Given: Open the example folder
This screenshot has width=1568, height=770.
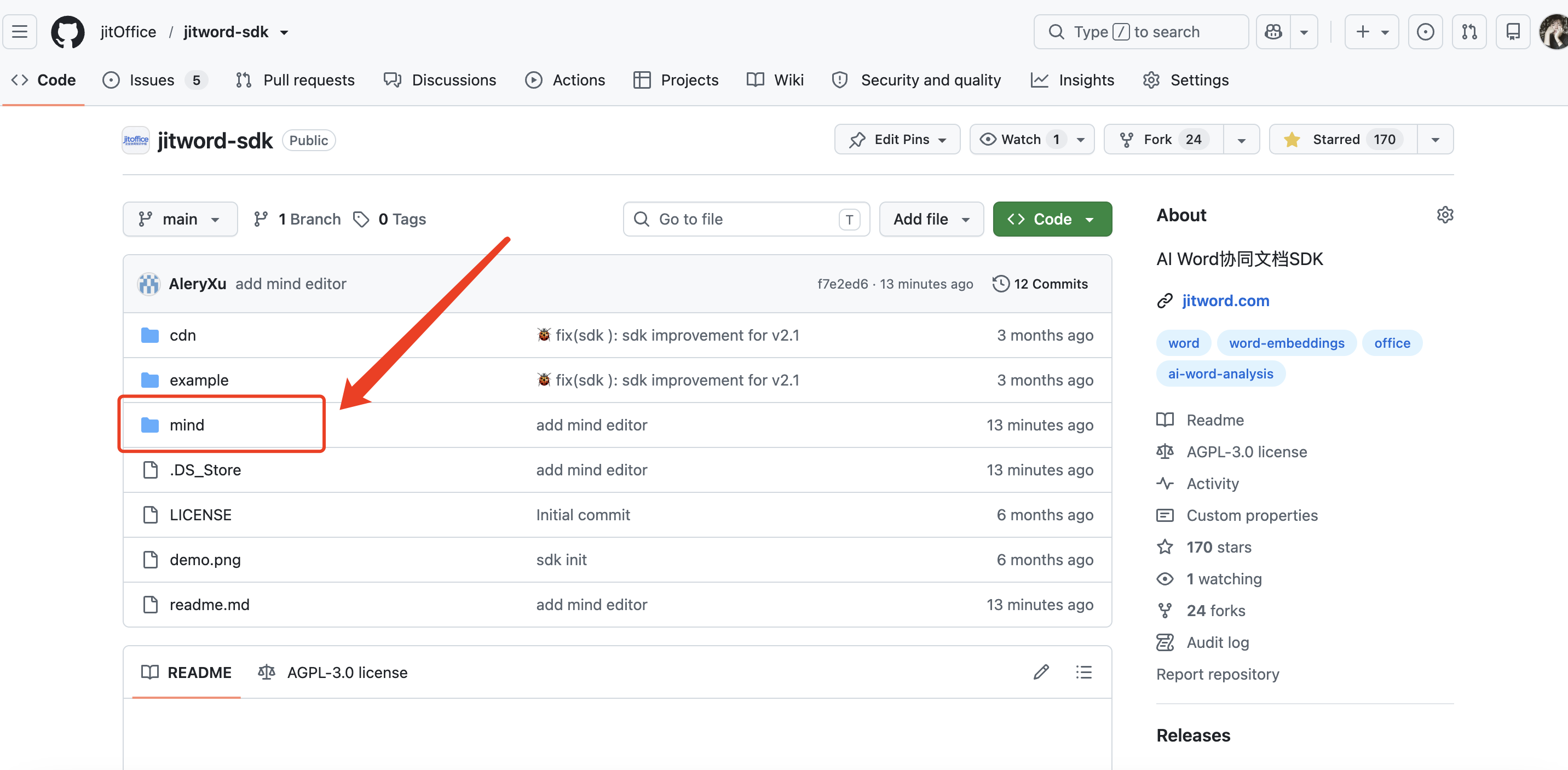Looking at the screenshot, I should [199, 381].
